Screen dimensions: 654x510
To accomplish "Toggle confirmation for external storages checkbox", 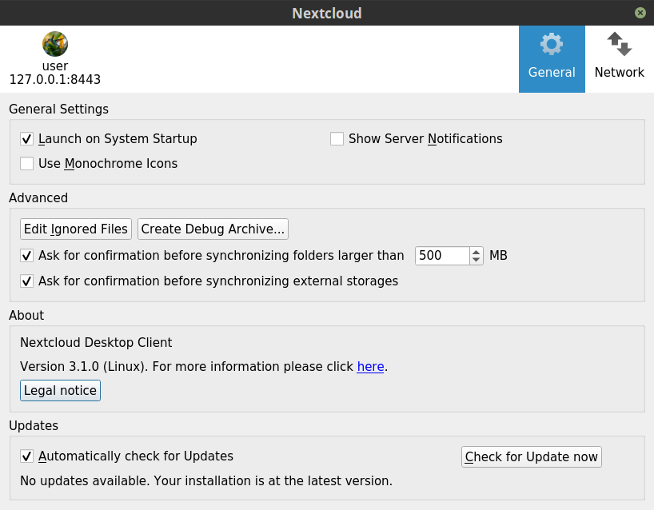I will (27, 281).
